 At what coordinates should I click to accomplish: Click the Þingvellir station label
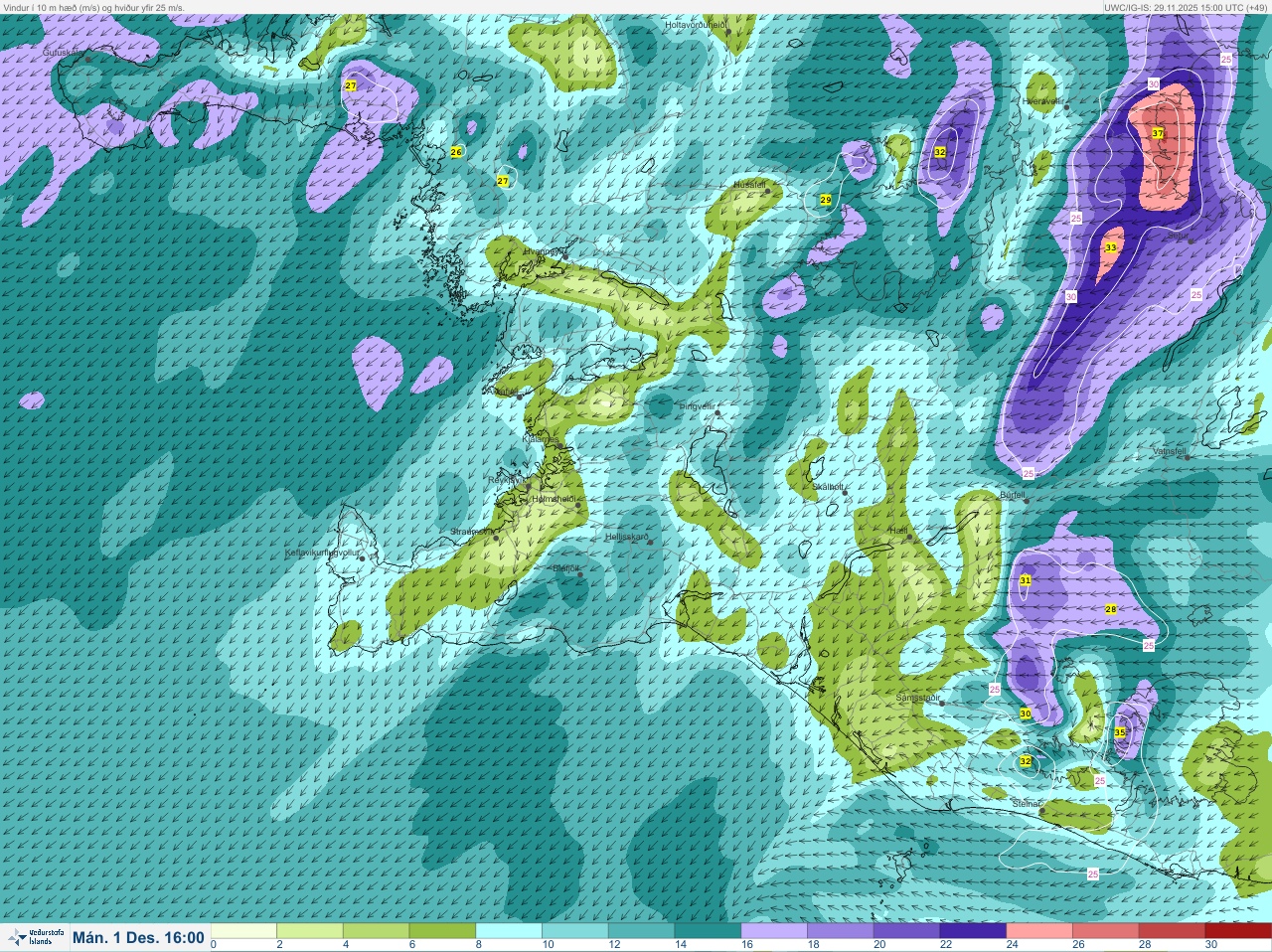(696, 406)
